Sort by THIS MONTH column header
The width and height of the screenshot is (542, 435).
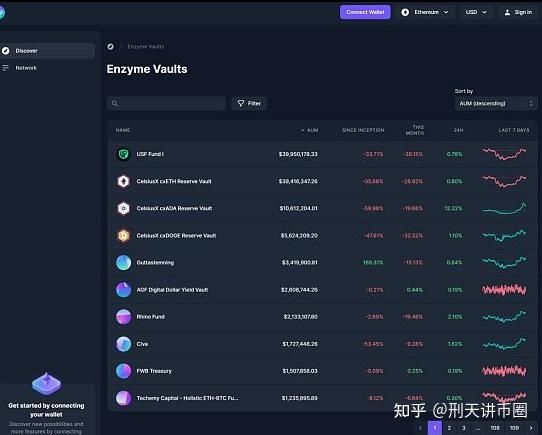click(415, 130)
